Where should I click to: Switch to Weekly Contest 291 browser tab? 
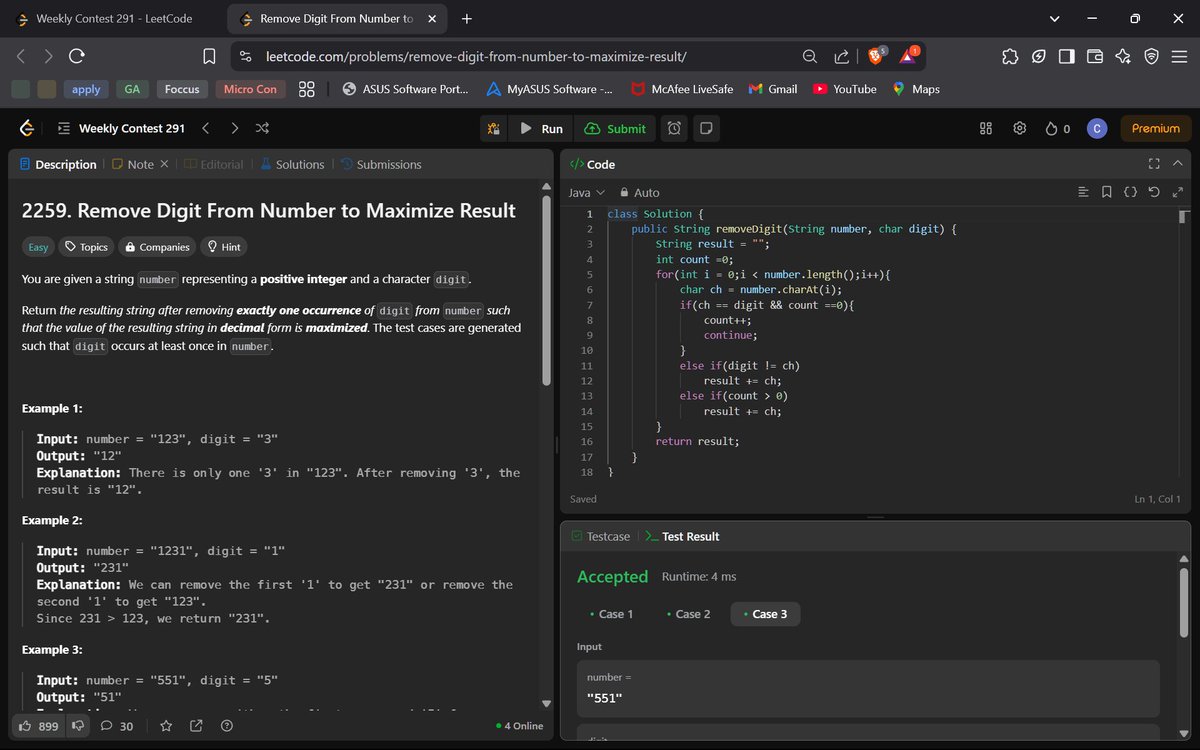[113, 18]
